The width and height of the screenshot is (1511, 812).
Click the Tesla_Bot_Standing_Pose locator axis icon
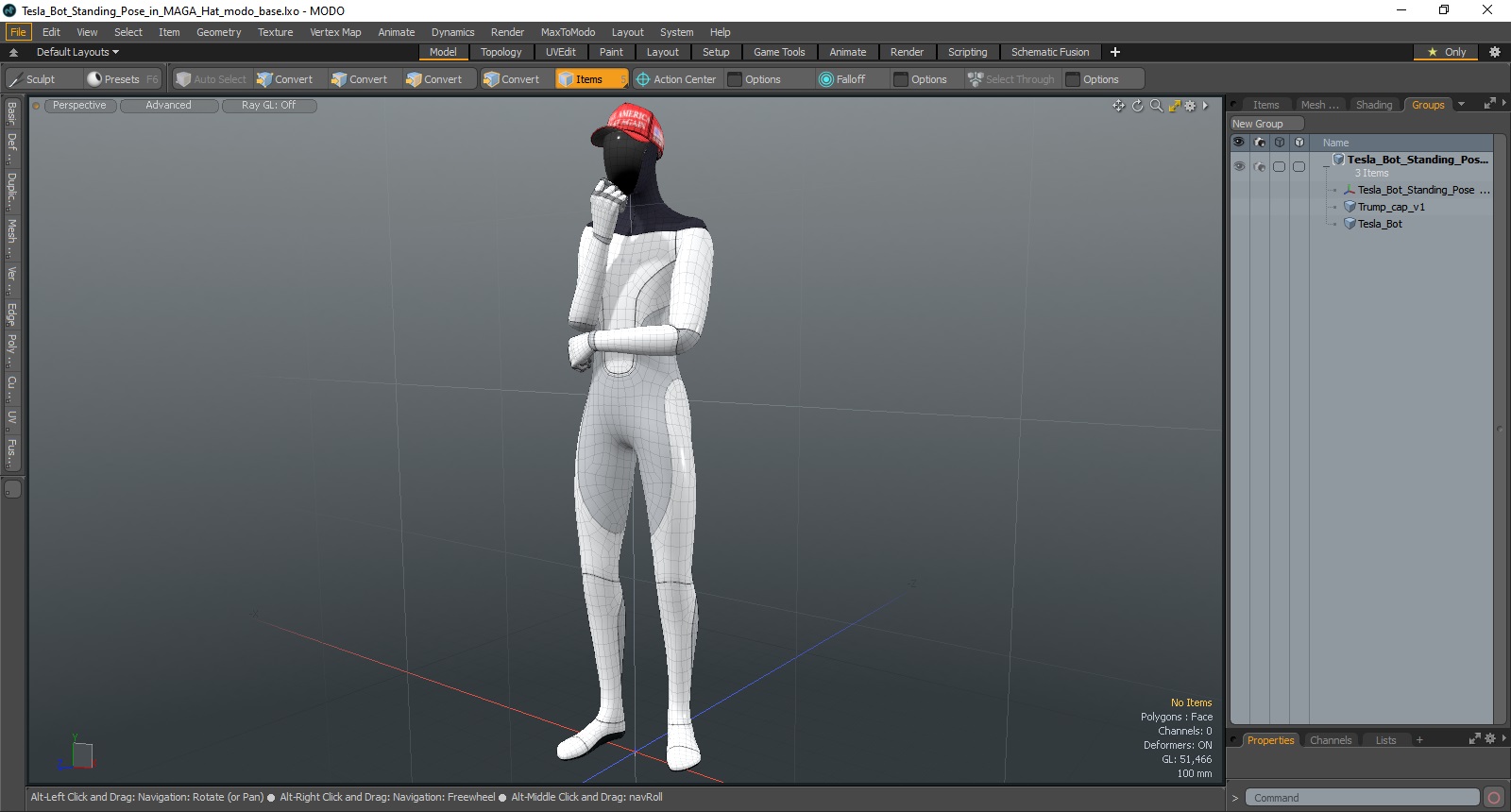(1350, 190)
